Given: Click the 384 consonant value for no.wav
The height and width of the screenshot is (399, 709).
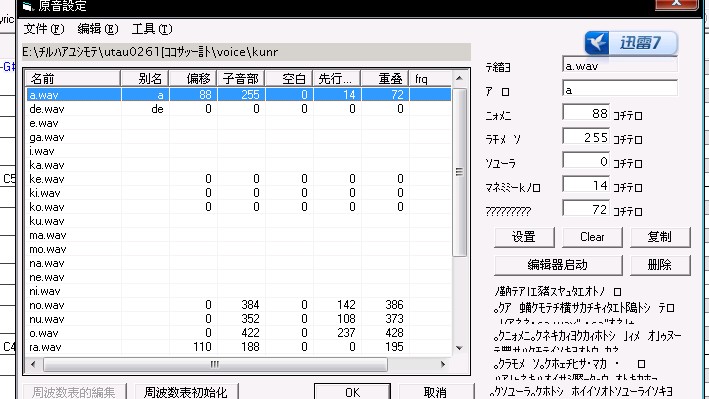Looking at the screenshot, I should coord(250,305).
